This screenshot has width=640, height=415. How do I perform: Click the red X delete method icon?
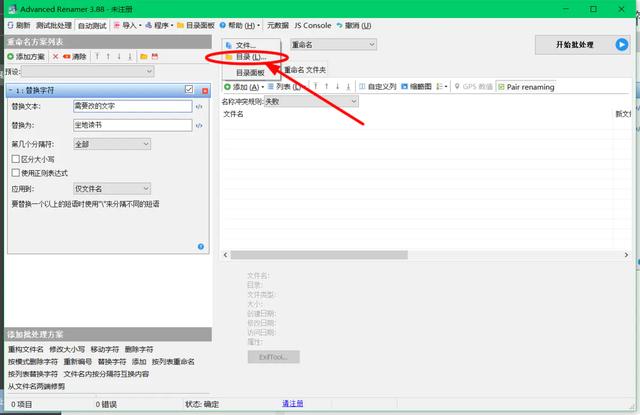pyautogui.click(x=56, y=57)
